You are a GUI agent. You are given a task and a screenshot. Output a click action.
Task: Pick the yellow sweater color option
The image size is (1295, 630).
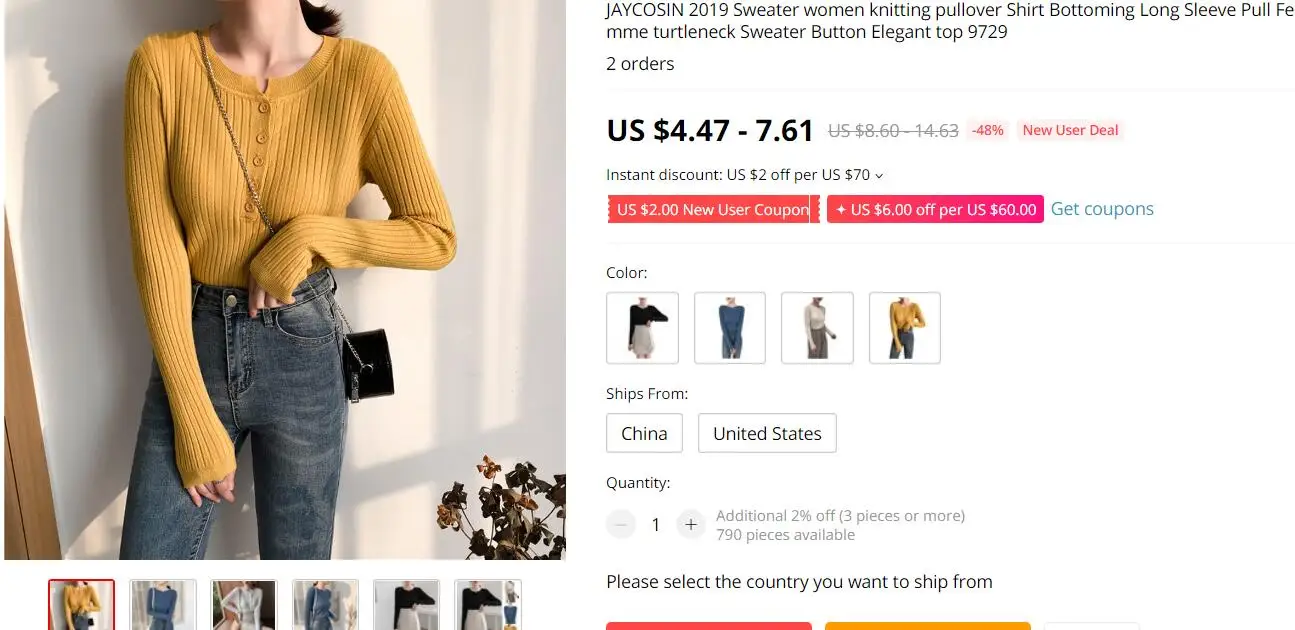pos(905,328)
